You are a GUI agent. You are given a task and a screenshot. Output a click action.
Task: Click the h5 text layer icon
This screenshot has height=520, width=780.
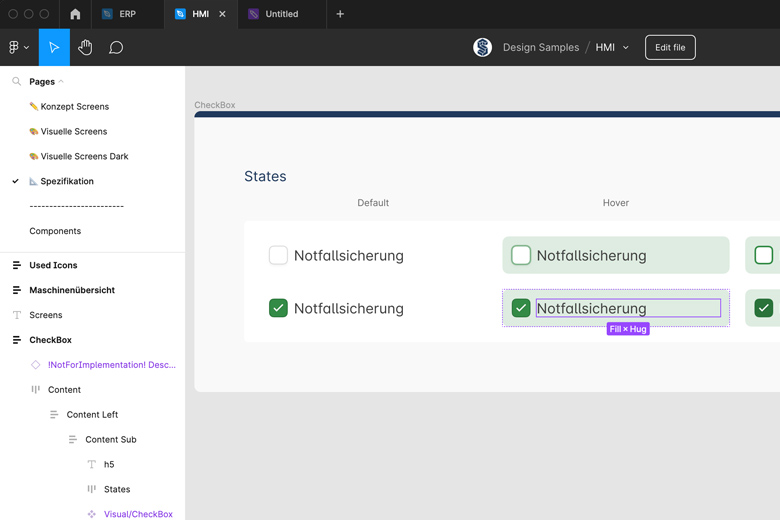(92, 464)
